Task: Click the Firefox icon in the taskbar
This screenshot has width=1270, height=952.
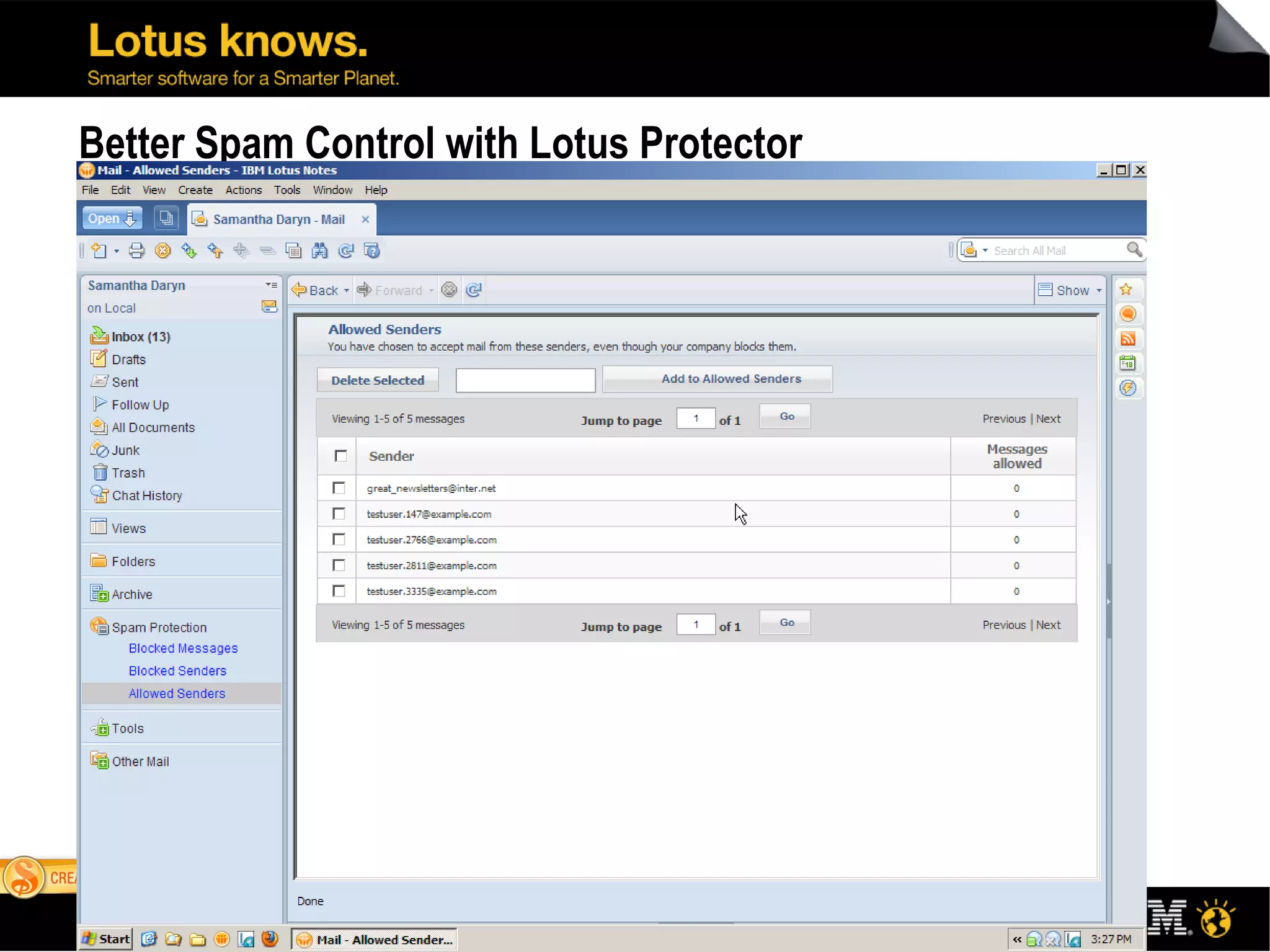Action: [270, 939]
